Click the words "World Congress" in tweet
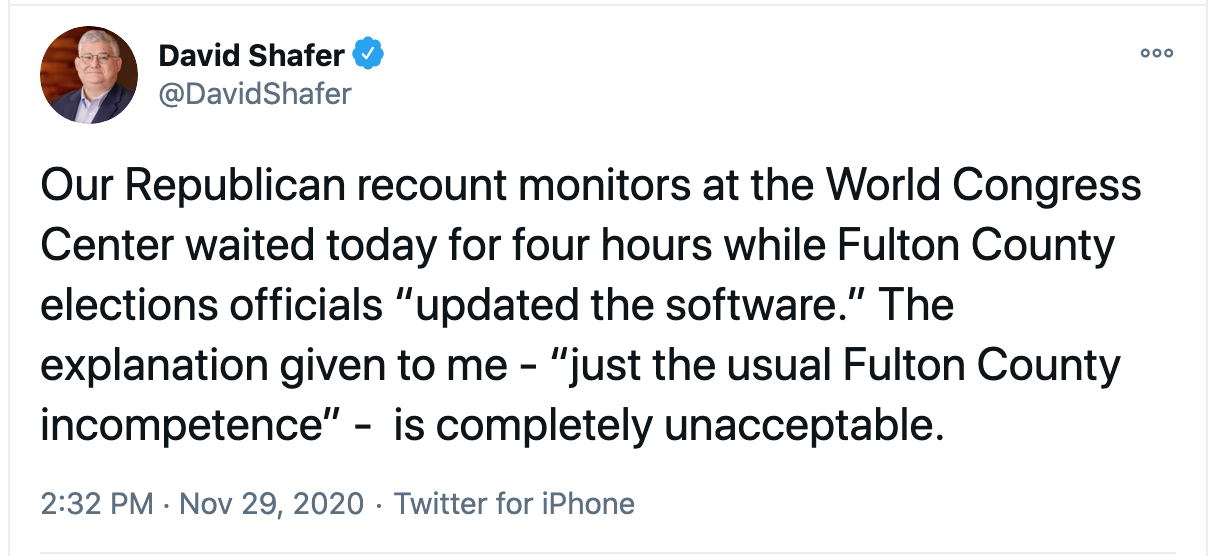 click(984, 187)
